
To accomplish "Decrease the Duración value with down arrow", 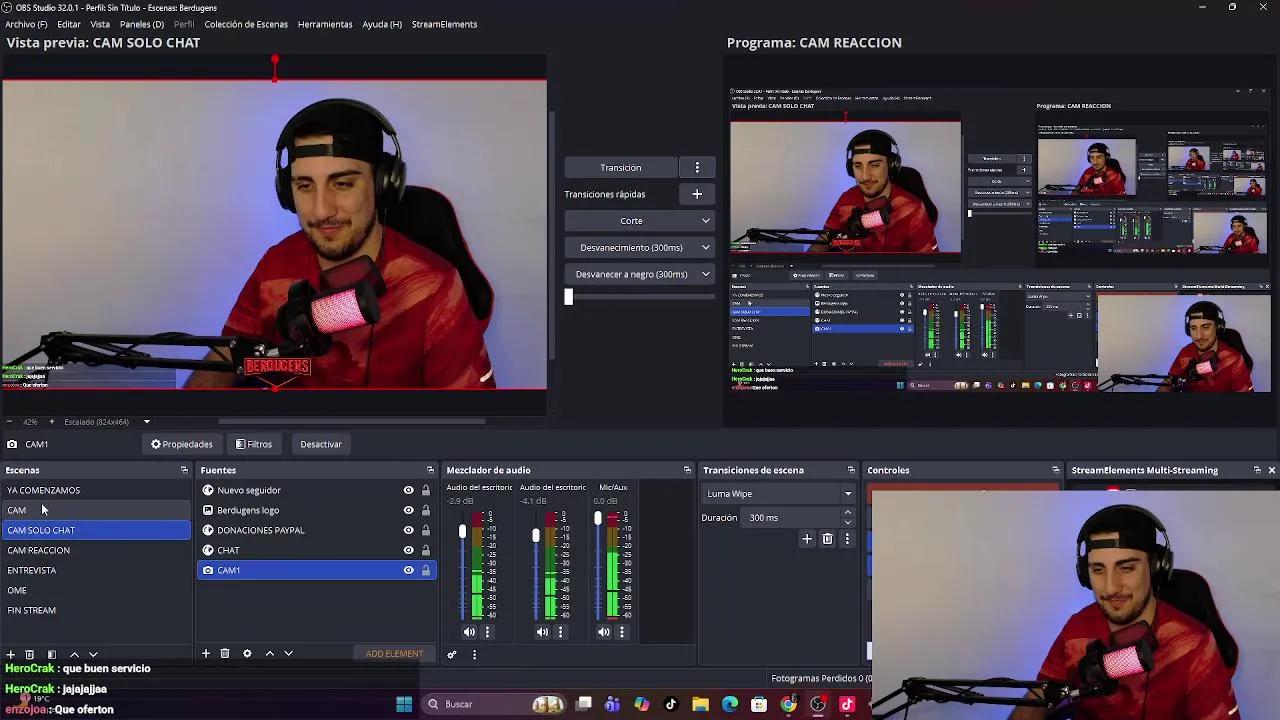I will 848,522.
